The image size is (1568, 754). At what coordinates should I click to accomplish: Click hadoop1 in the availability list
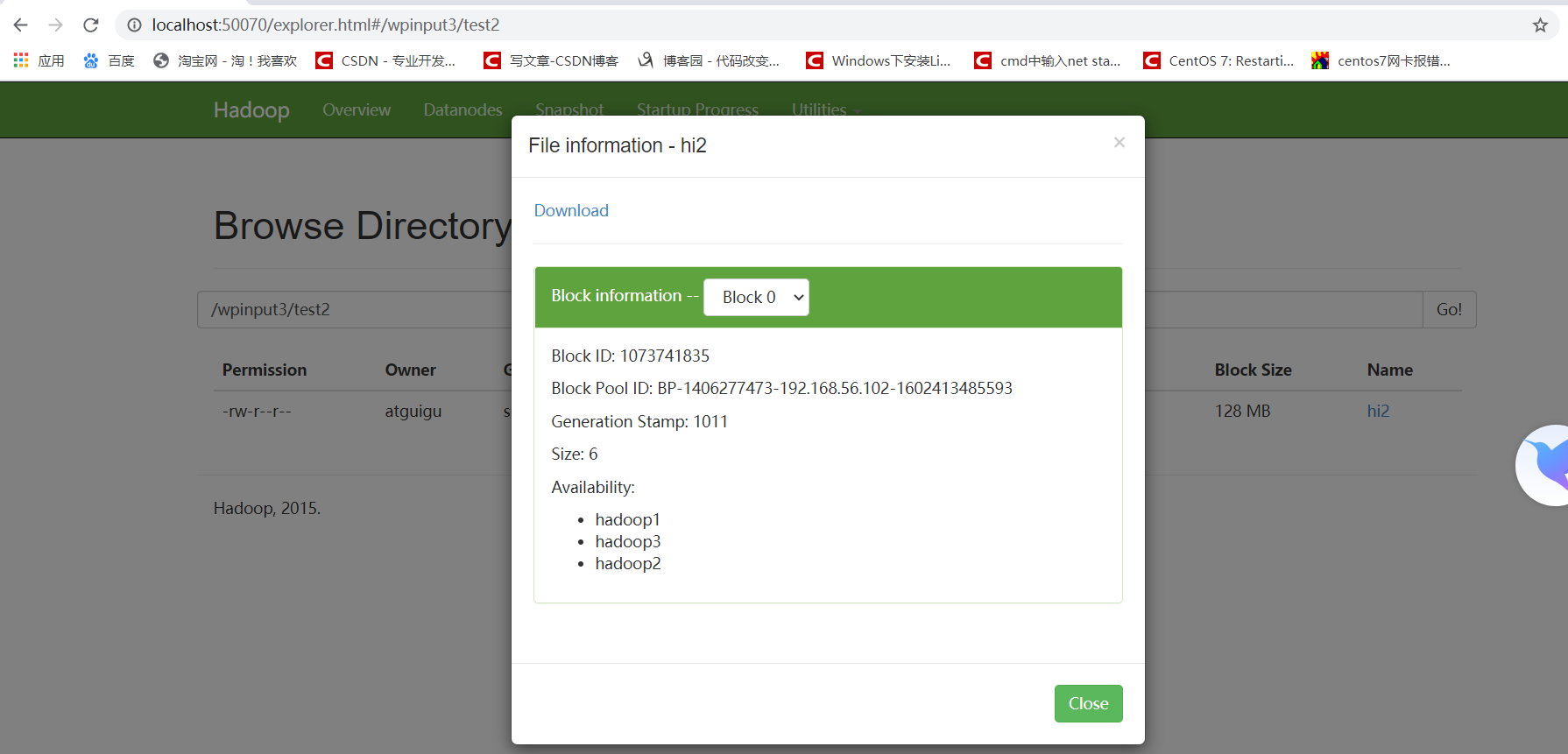click(x=627, y=519)
